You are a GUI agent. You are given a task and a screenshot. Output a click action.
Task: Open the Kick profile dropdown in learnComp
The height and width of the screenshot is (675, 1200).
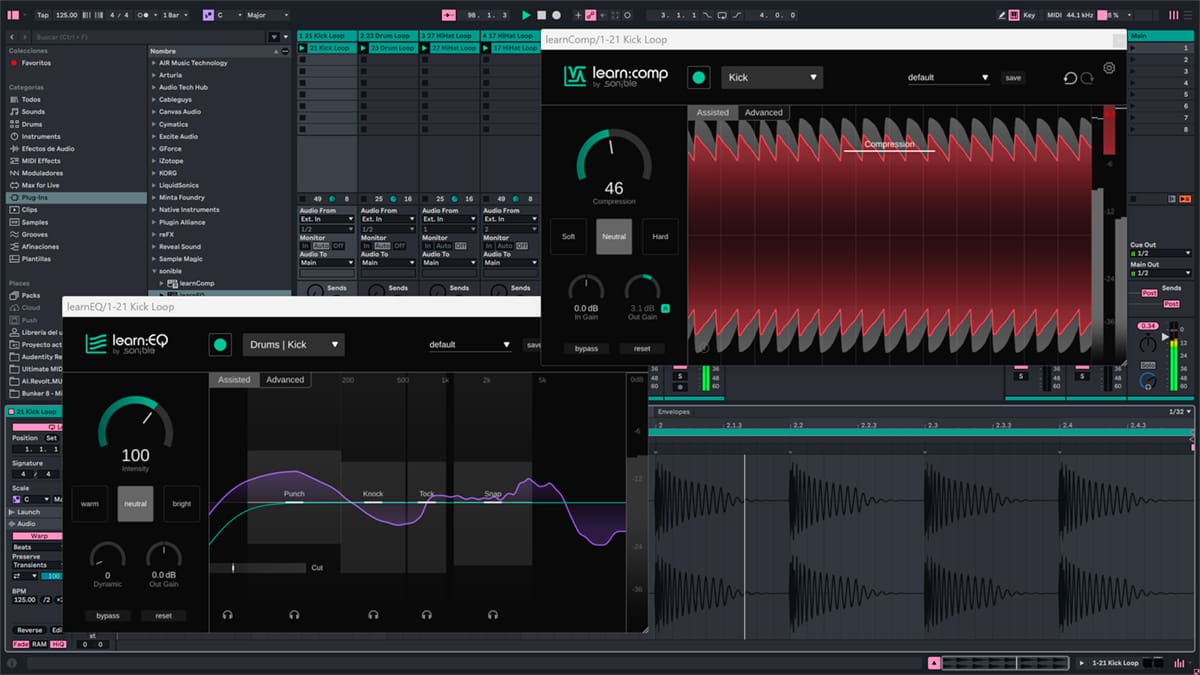click(771, 77)
